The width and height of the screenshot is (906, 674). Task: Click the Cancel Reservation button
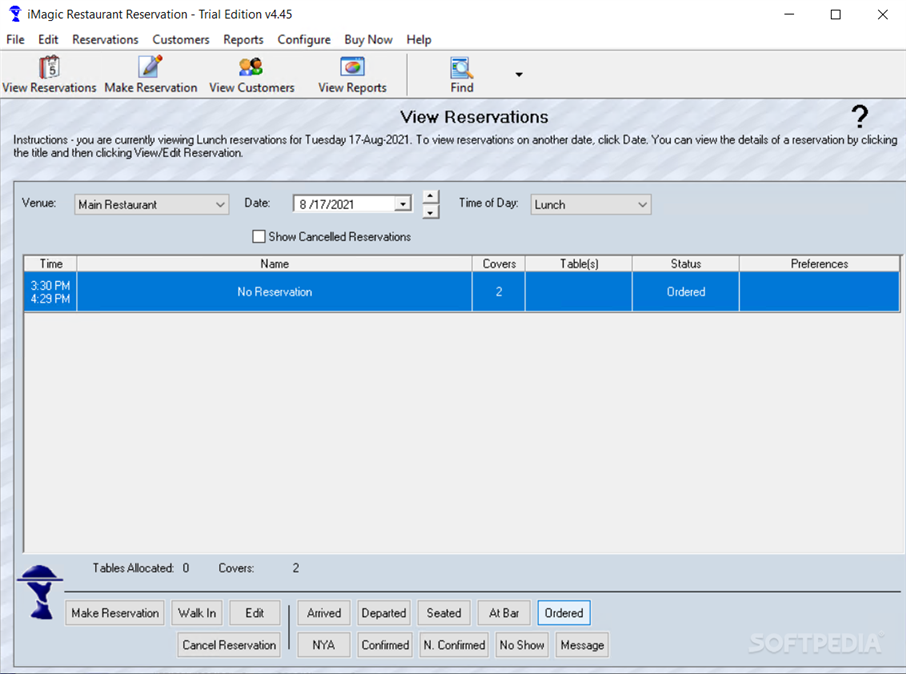tap(229, 645)
